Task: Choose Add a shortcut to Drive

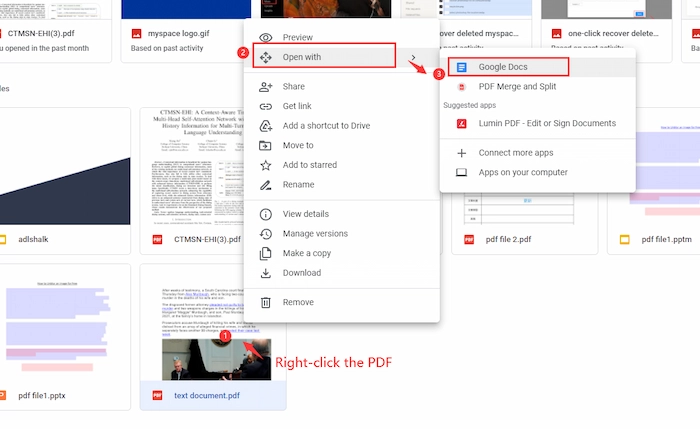Action: (x=342, y=126)
